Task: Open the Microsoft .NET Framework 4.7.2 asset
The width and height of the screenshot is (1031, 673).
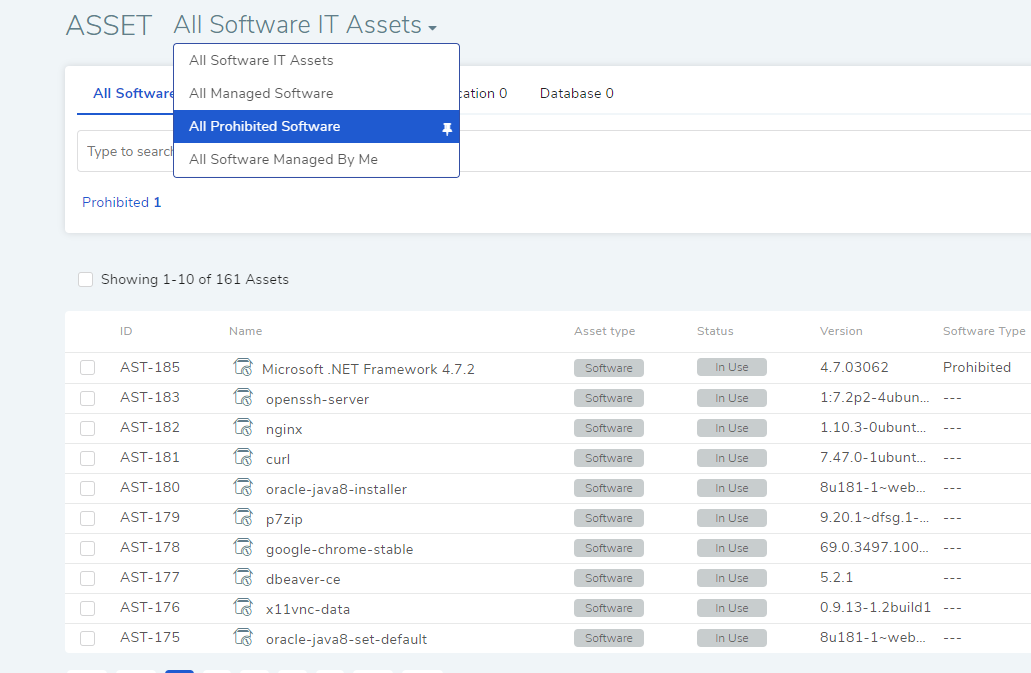Action: click(368, 369)
